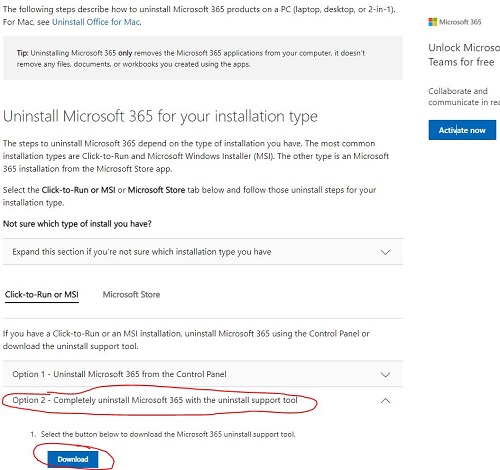Click step 1 instruction text above Download
Viewport: 500px width, 470px height.
click(168, 434)
